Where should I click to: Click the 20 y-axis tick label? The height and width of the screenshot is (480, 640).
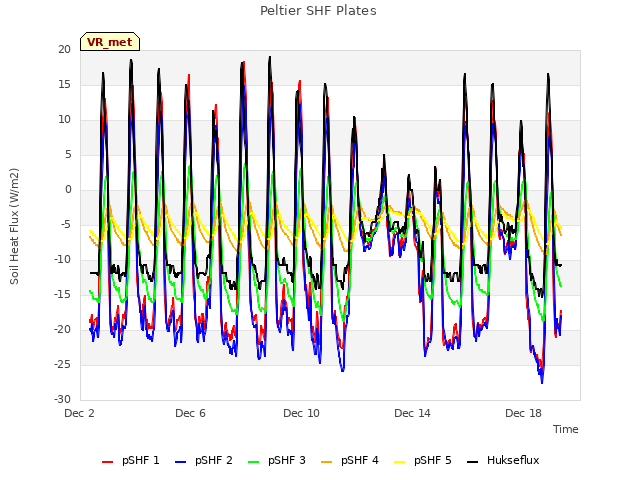64,50
